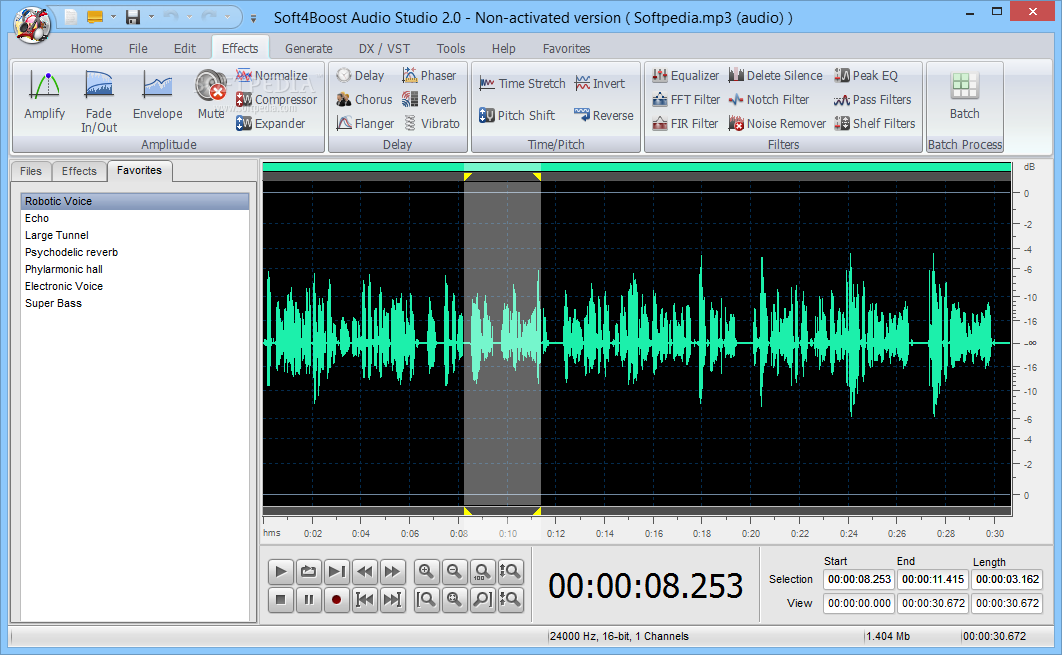The width and height of the screenshot is (1062, 655).
Task: Apply the Vibrato effect
Action: click(431, 123)
